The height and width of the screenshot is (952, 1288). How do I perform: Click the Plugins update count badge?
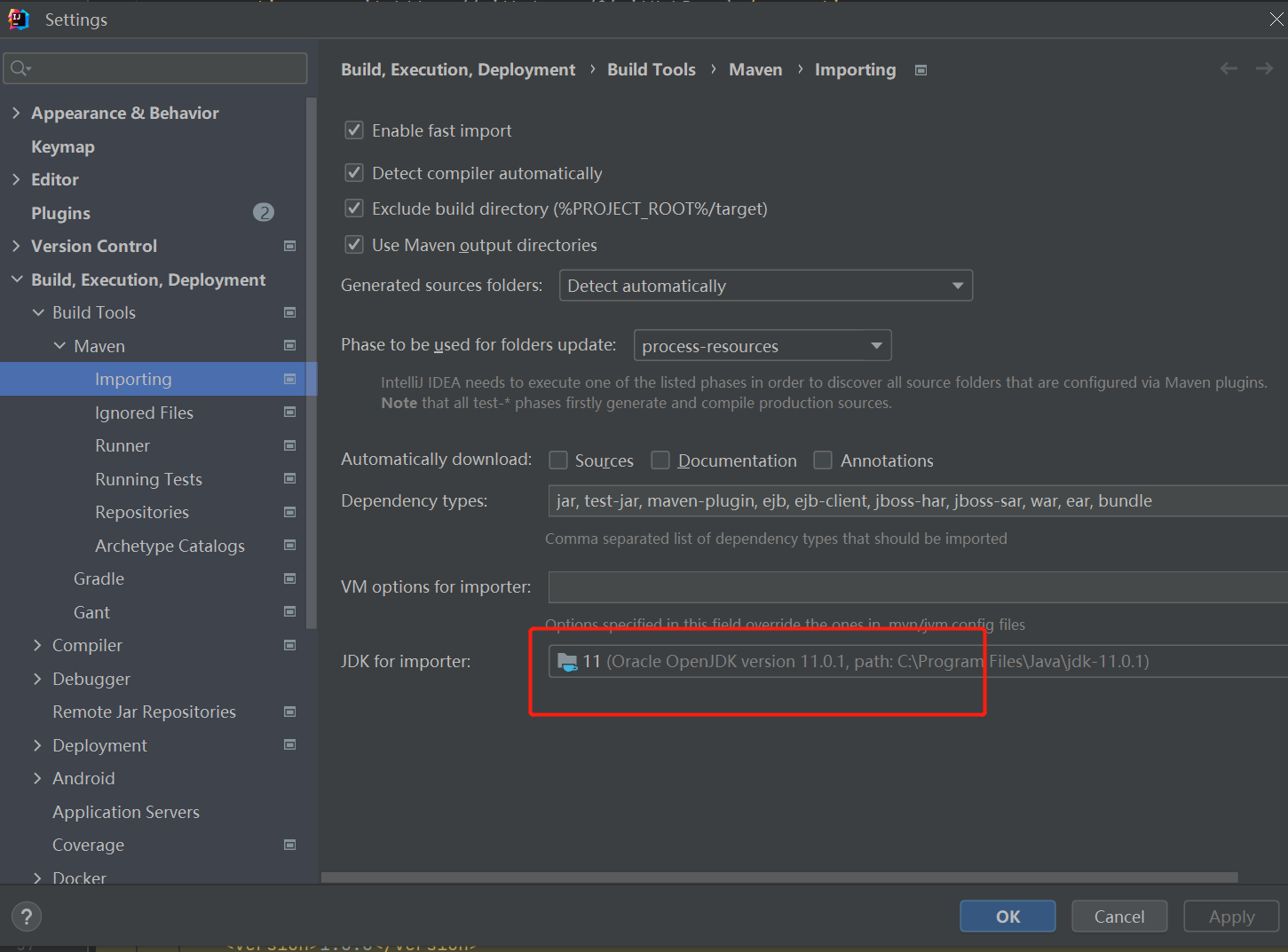264,212
